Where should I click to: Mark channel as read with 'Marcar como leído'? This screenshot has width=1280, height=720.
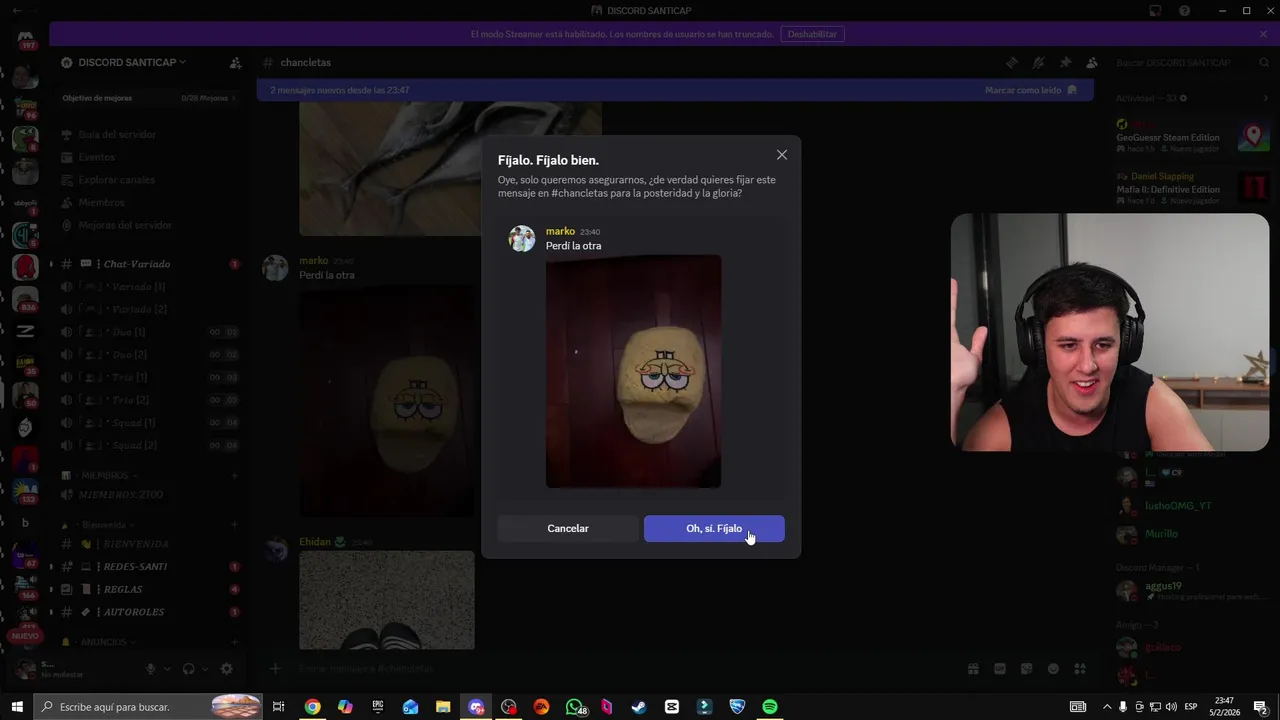pyautogui.click(x=1031, y=90)
